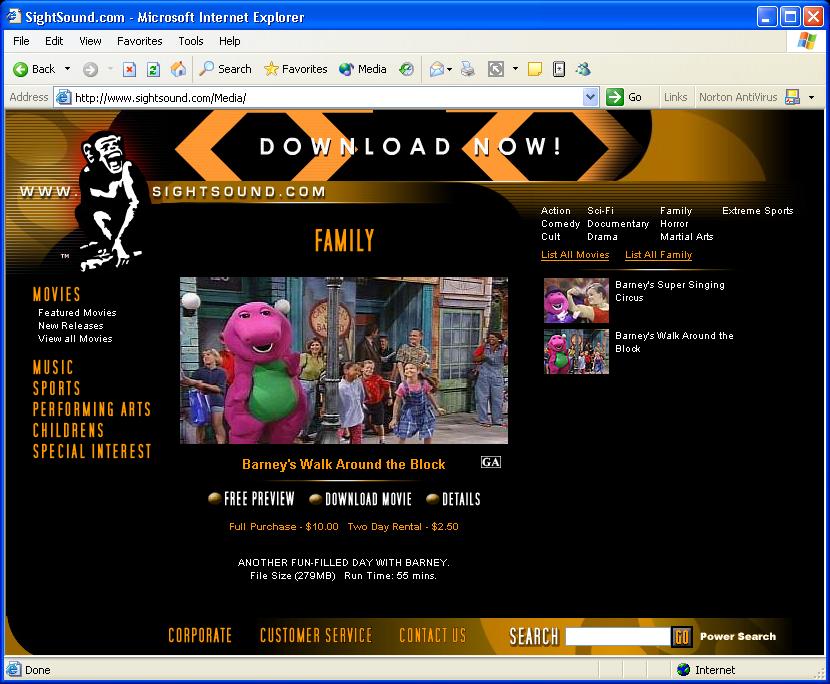Open the Help menu

230,41
